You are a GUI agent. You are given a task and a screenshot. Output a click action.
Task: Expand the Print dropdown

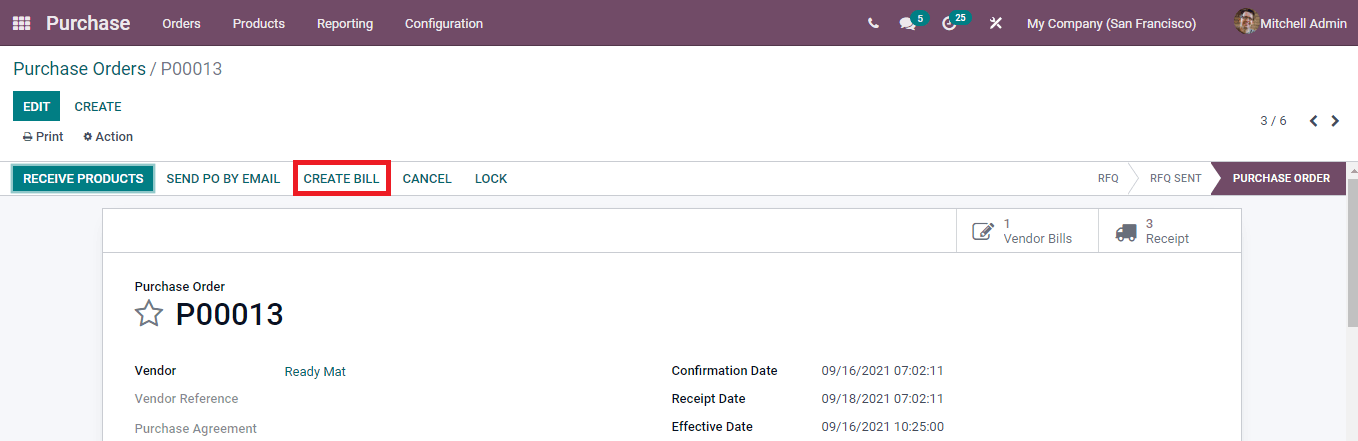pyautogui.click(x=43, y=137)
